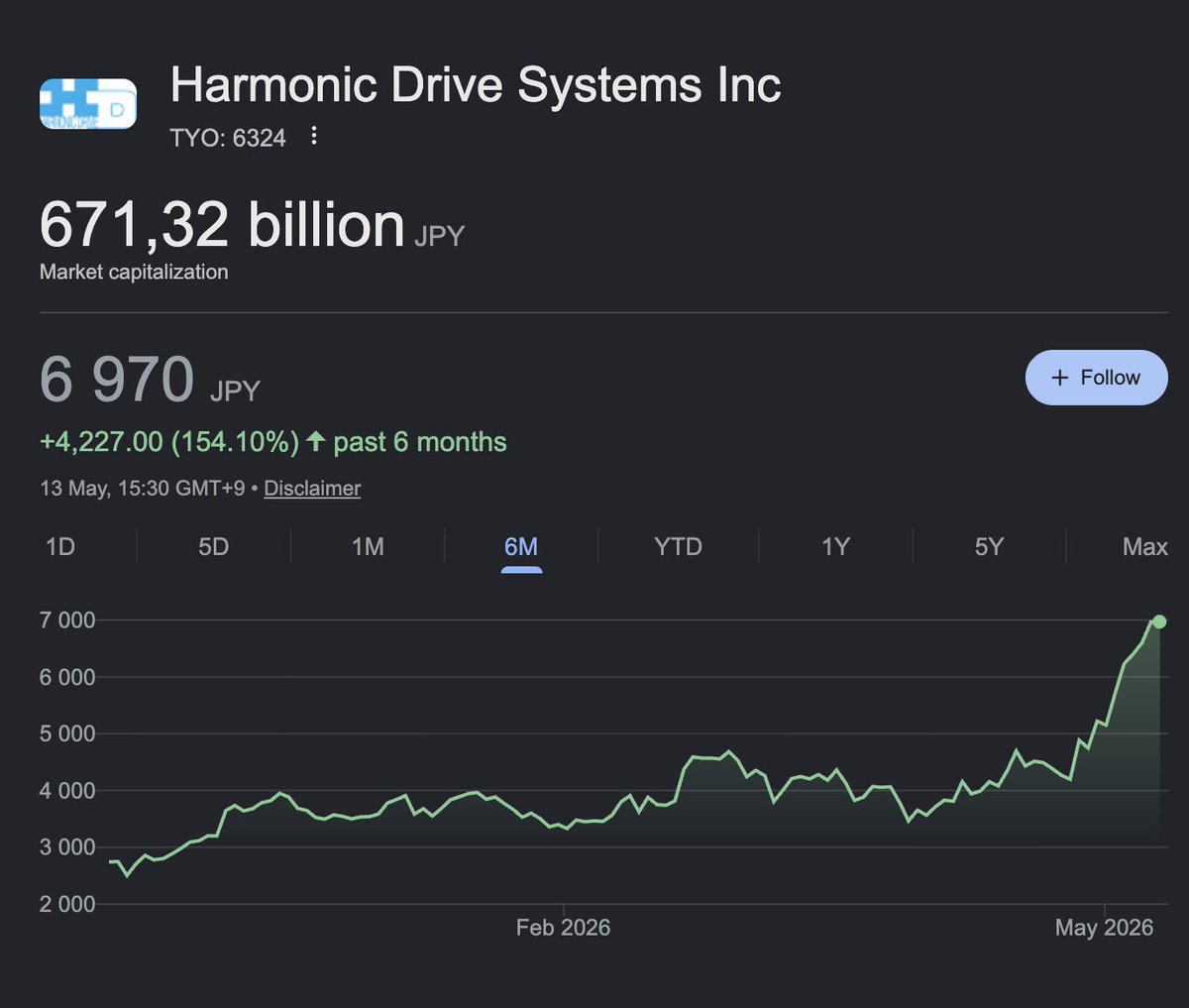Click the company name Harmonic Drive Systems Inc
1189x1008 pixels.
tap(476, 85)
